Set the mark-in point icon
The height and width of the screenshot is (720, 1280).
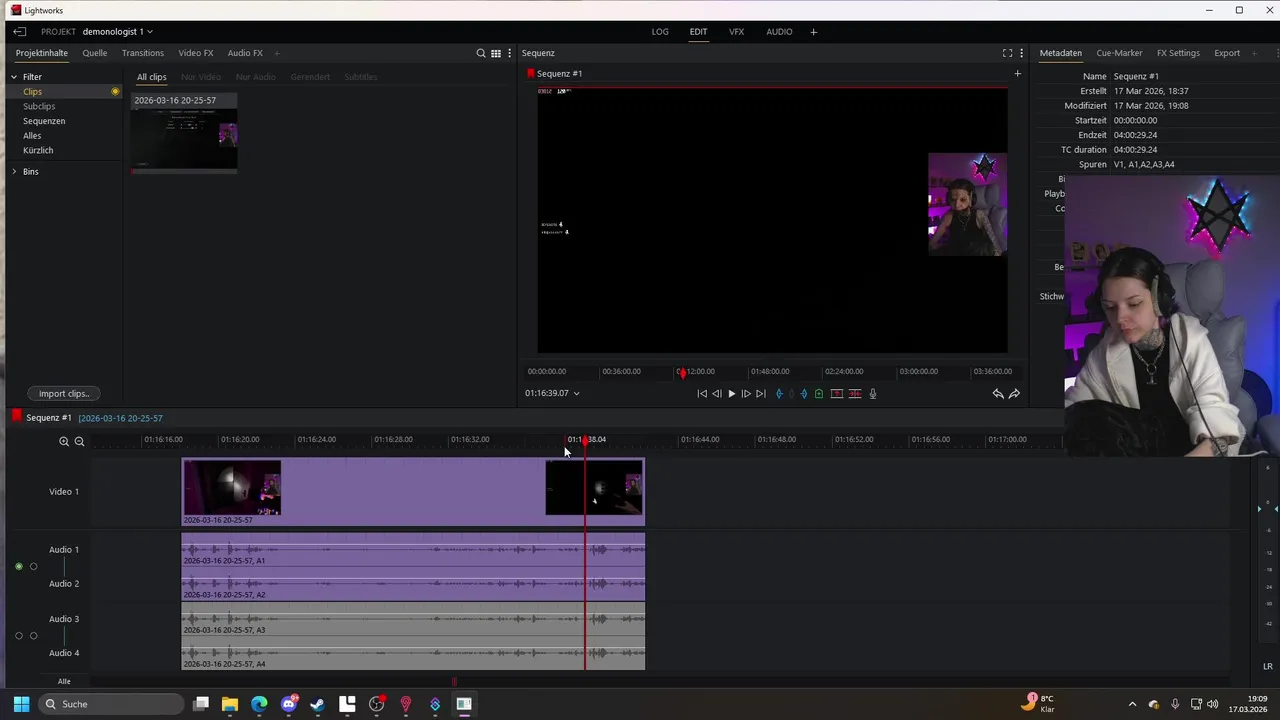[x=779, y=394]
